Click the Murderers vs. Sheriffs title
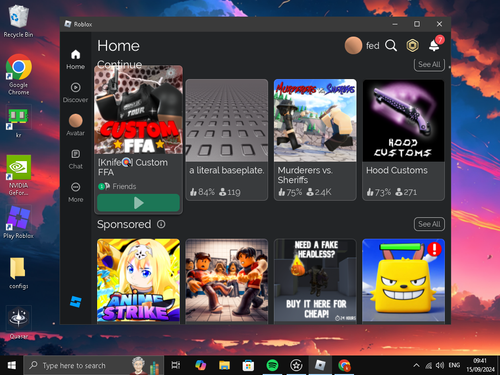The image size is (500, 375). point(305,175)
